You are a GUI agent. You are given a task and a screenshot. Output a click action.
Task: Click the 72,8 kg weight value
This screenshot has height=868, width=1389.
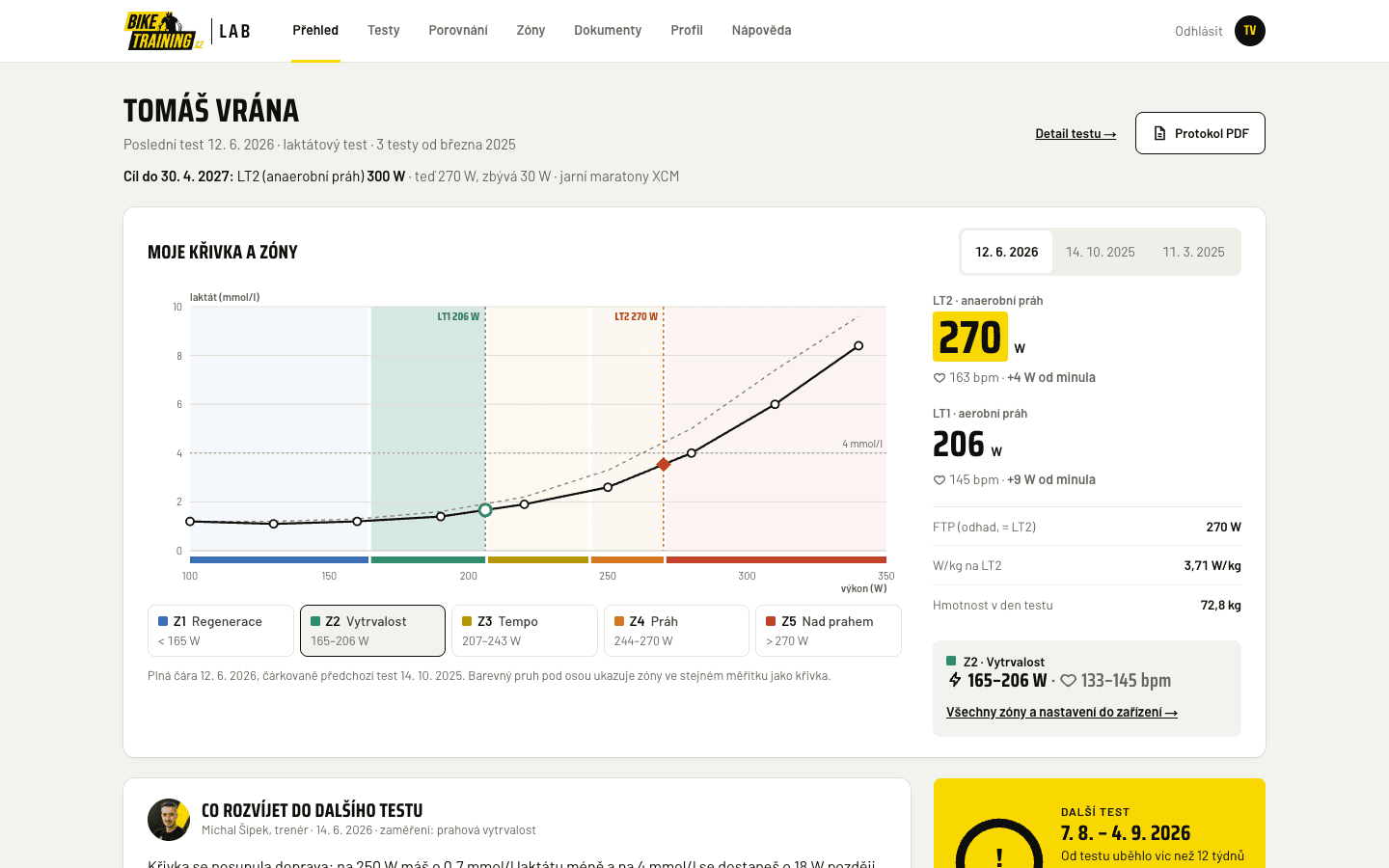[1221, 606]
